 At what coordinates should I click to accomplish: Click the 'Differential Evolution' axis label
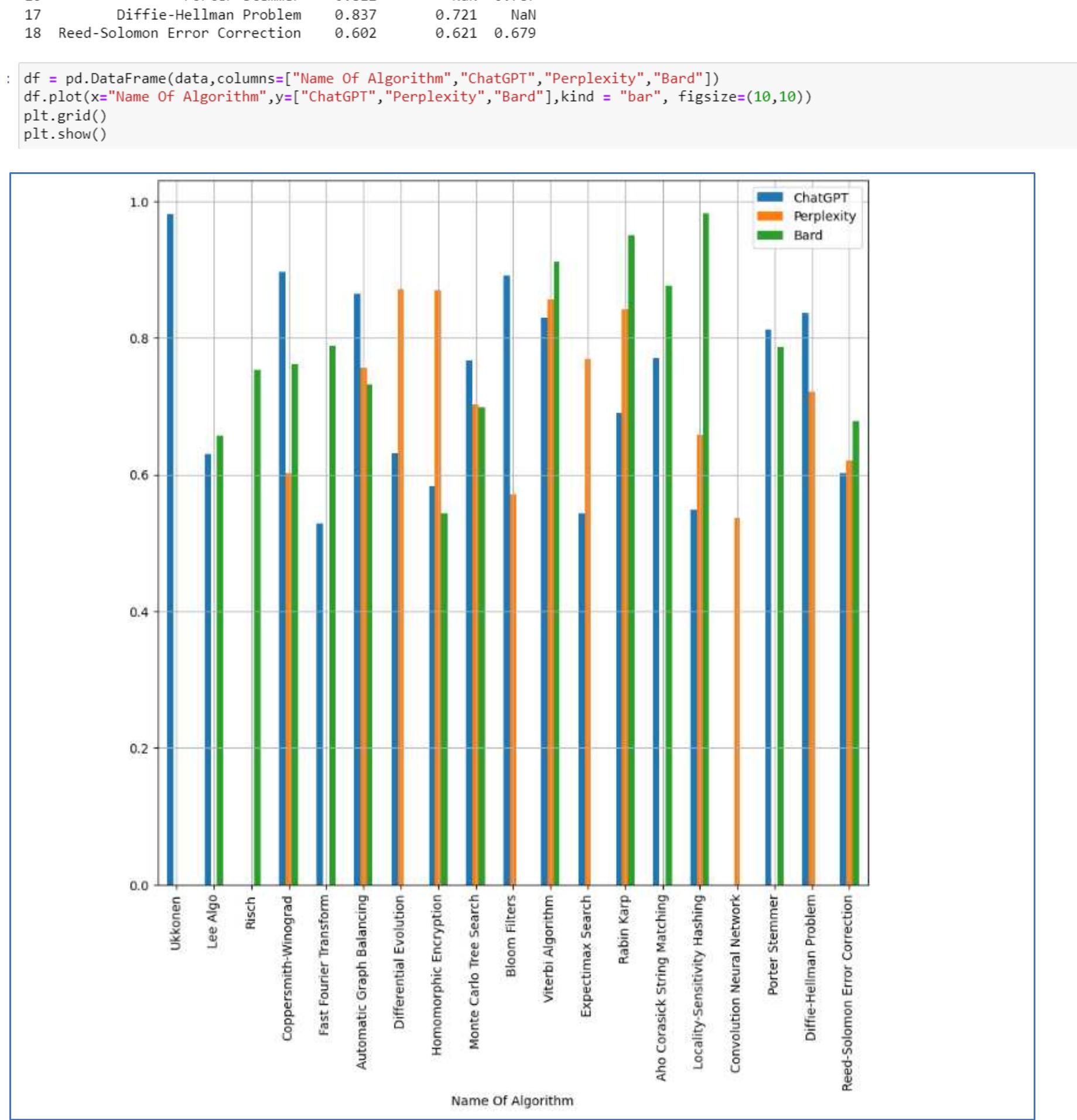(399, 962)
